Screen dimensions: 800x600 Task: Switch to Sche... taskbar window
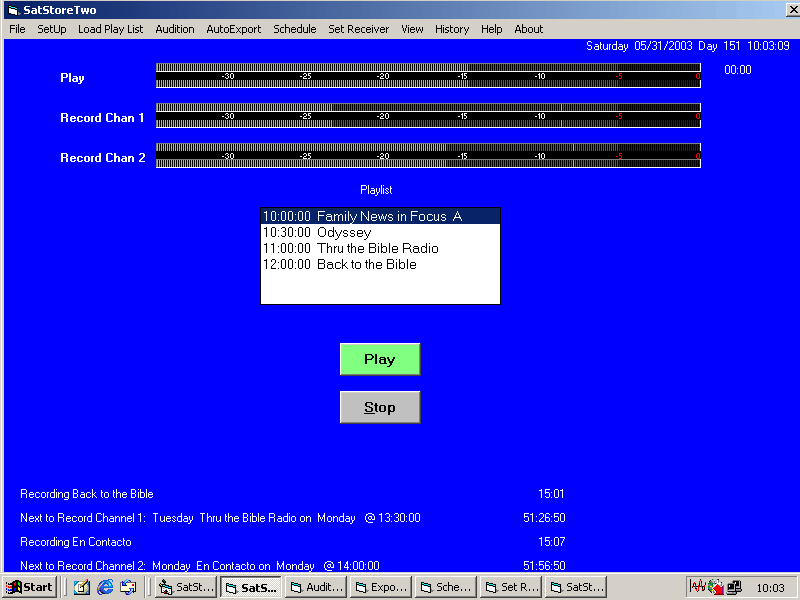click(x=446, y=587)
